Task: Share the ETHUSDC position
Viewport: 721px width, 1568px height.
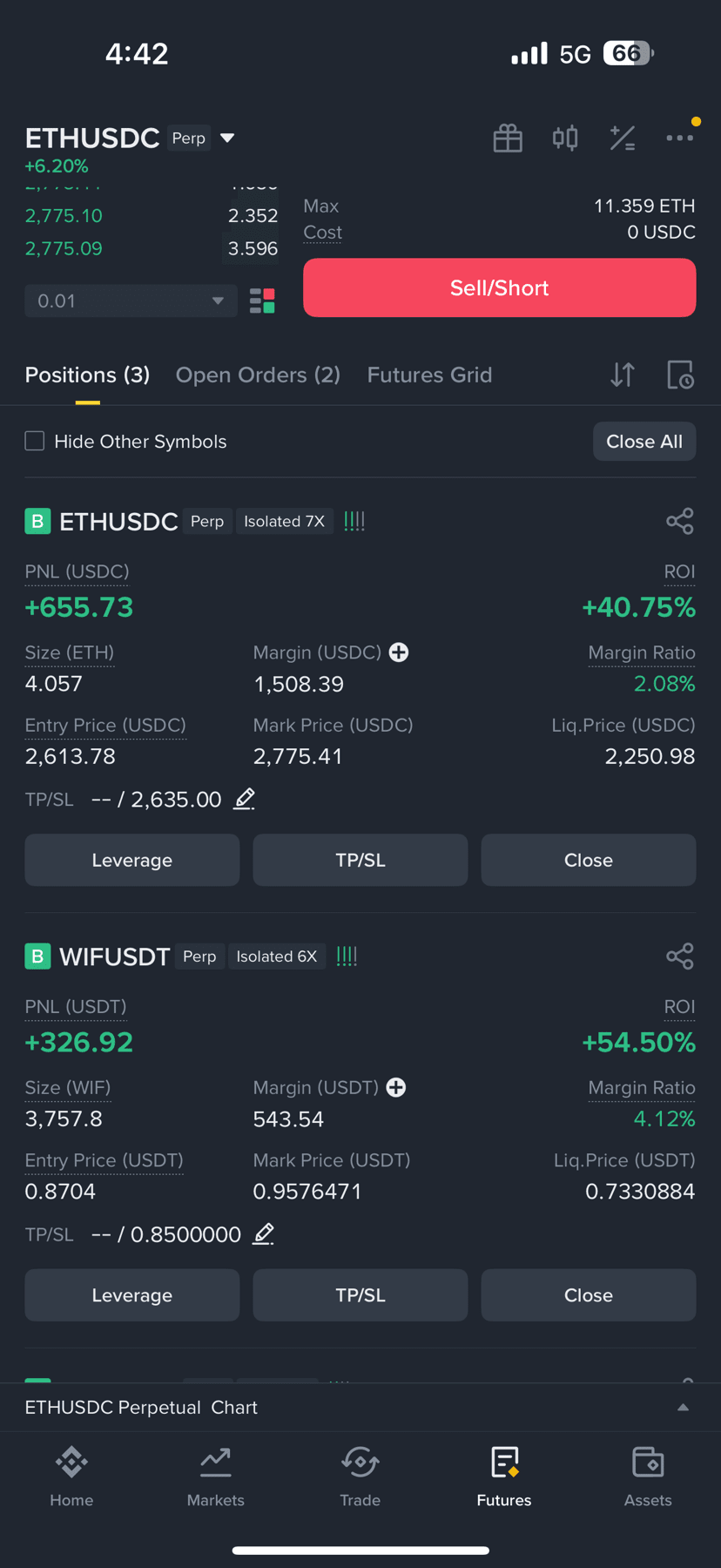Action: pyautogui.click(x=680, y=521)
